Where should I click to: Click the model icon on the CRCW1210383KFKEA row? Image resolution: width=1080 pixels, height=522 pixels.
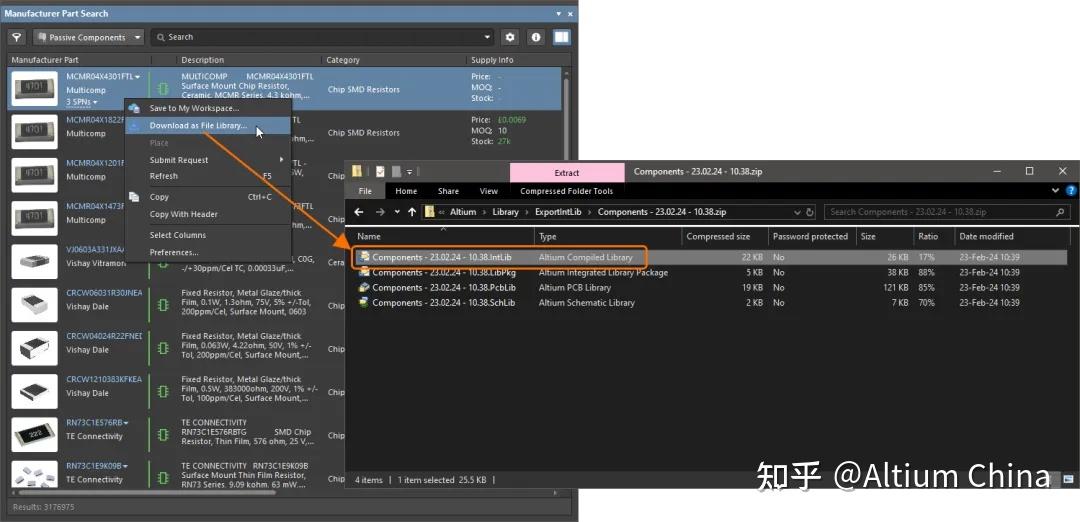point(163,392)
